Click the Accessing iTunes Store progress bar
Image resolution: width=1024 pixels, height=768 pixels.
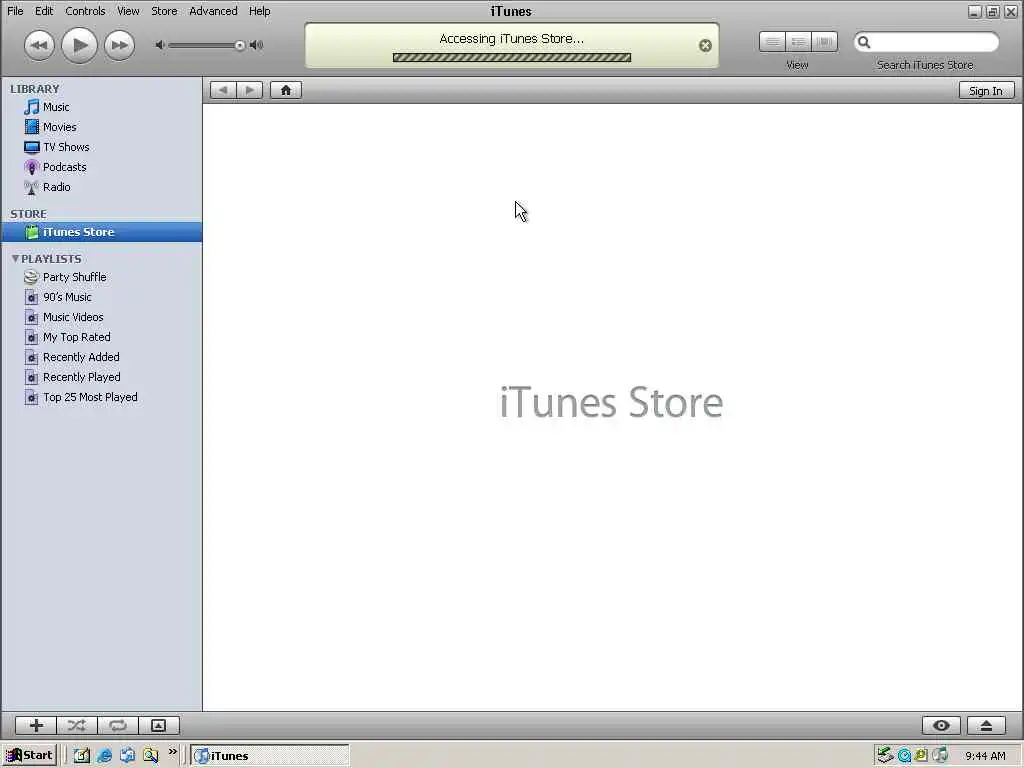point(511,57)
